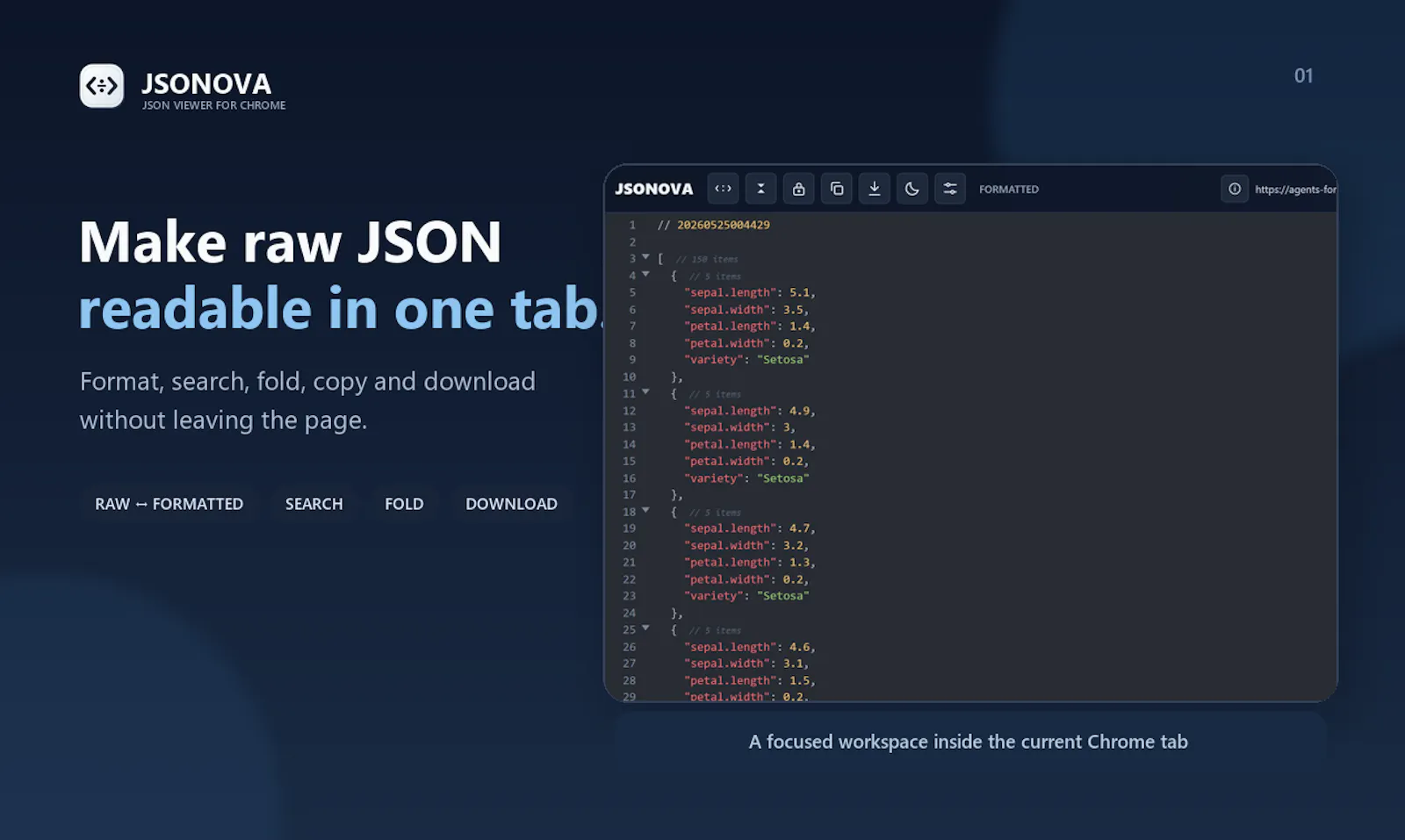Collapse the object starting on line 18
The width and height of the screenshot is (1405, 840).
click(645, 510)
